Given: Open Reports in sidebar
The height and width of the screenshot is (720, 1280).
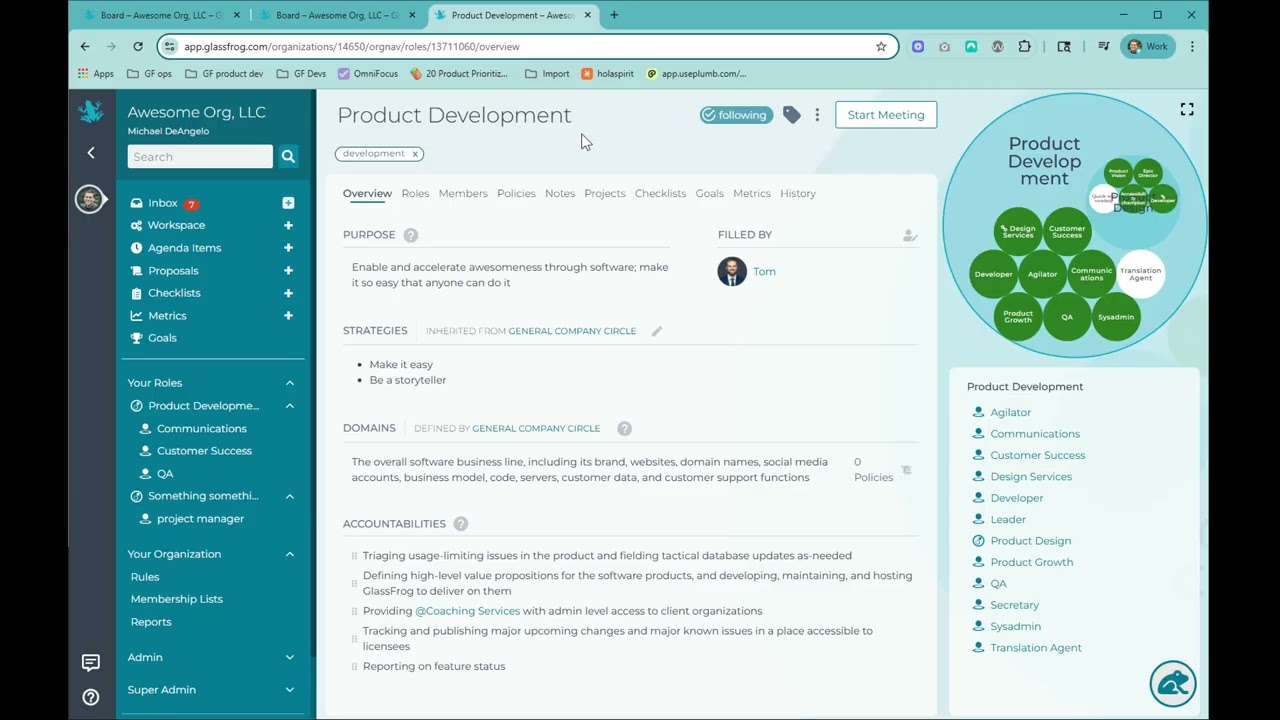Looking at the screenshot, I should [x=151, y=622].
